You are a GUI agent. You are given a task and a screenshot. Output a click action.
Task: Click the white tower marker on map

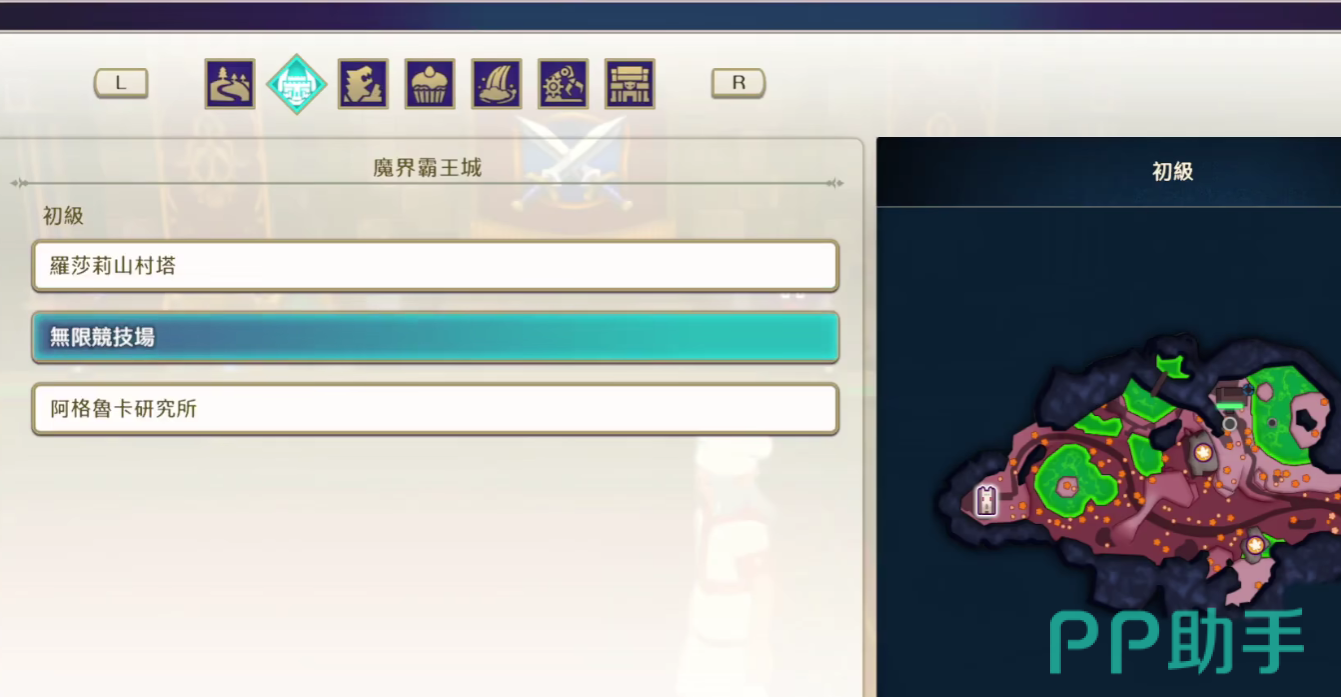pyautogui.click(x=987, y=500)
